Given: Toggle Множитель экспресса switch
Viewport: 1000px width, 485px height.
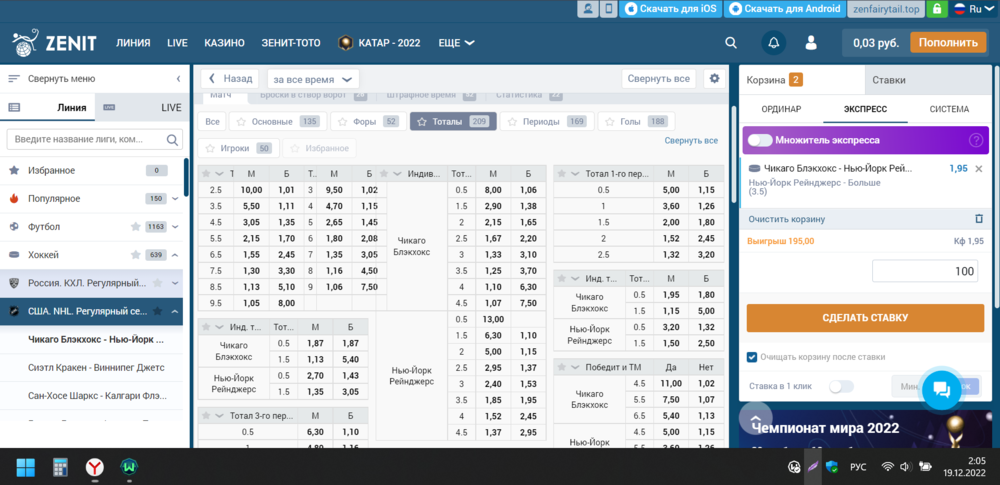Looking at the screenshot, I should click(x=760, y=140).
